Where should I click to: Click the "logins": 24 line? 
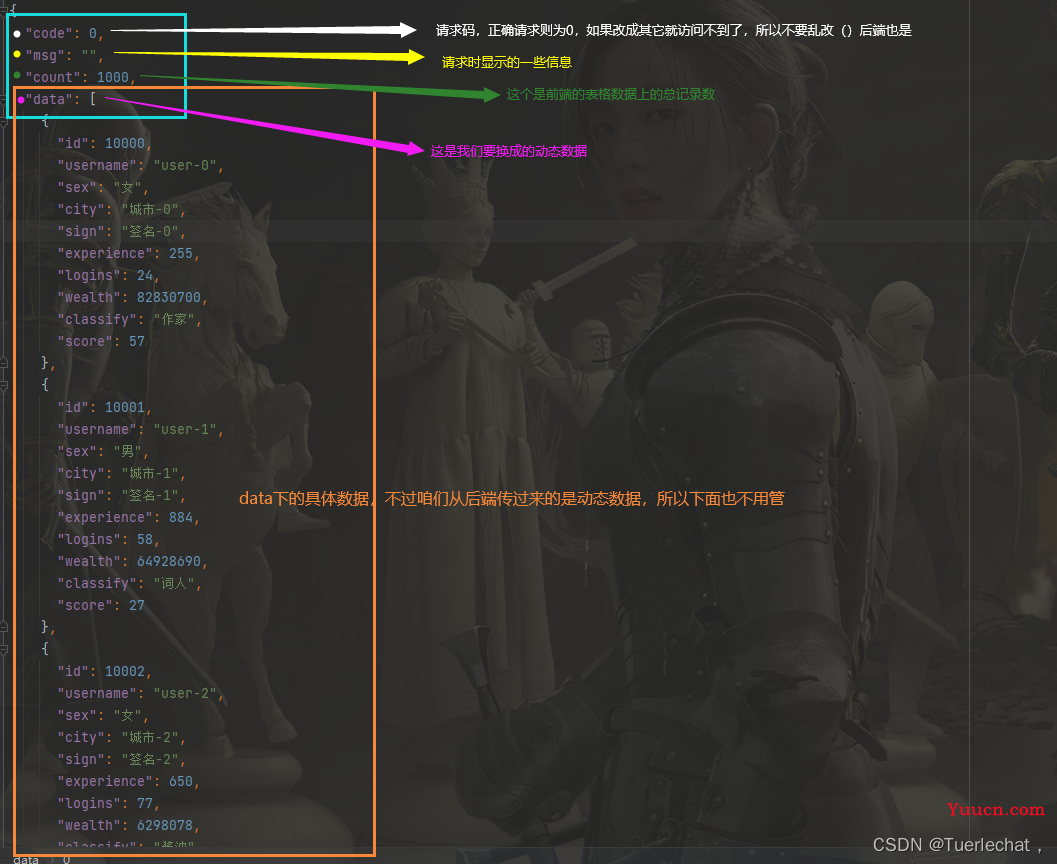[108, 276]
